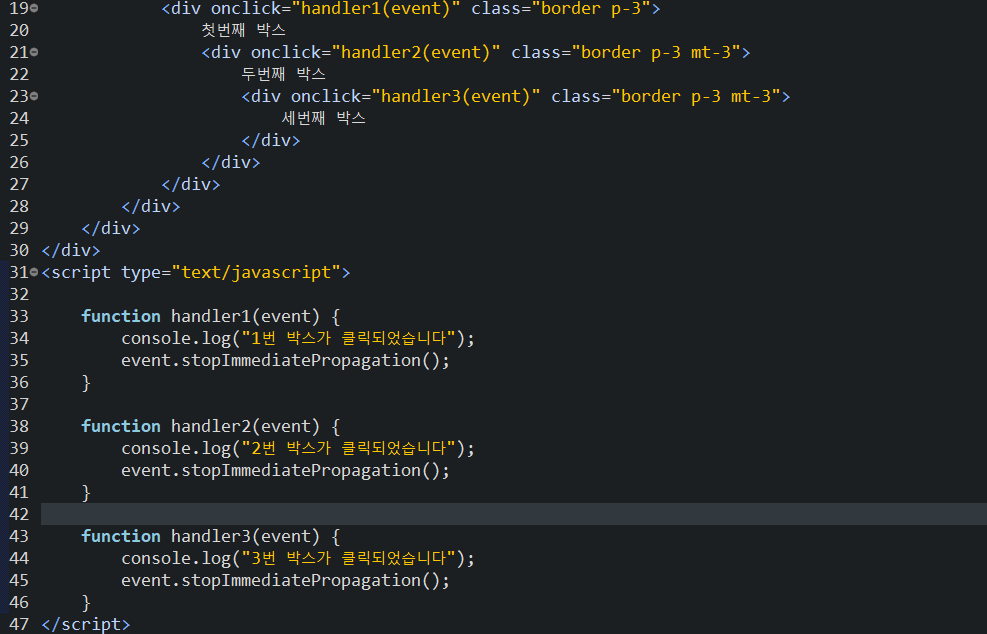
Task: Click the closing </div> tag on line 25
Action: [x=271, y=140]
